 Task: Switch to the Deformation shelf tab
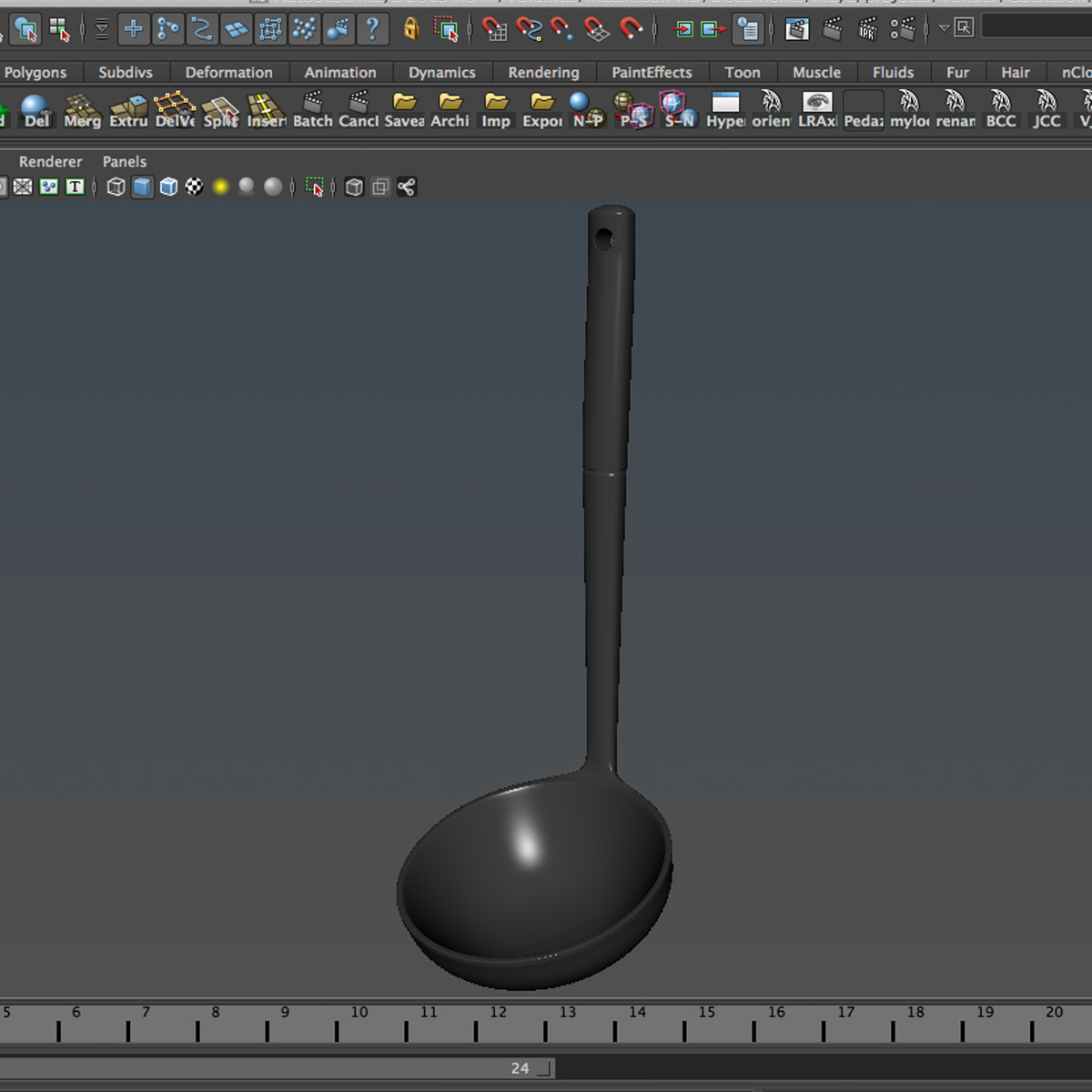[x=229, y=73]
